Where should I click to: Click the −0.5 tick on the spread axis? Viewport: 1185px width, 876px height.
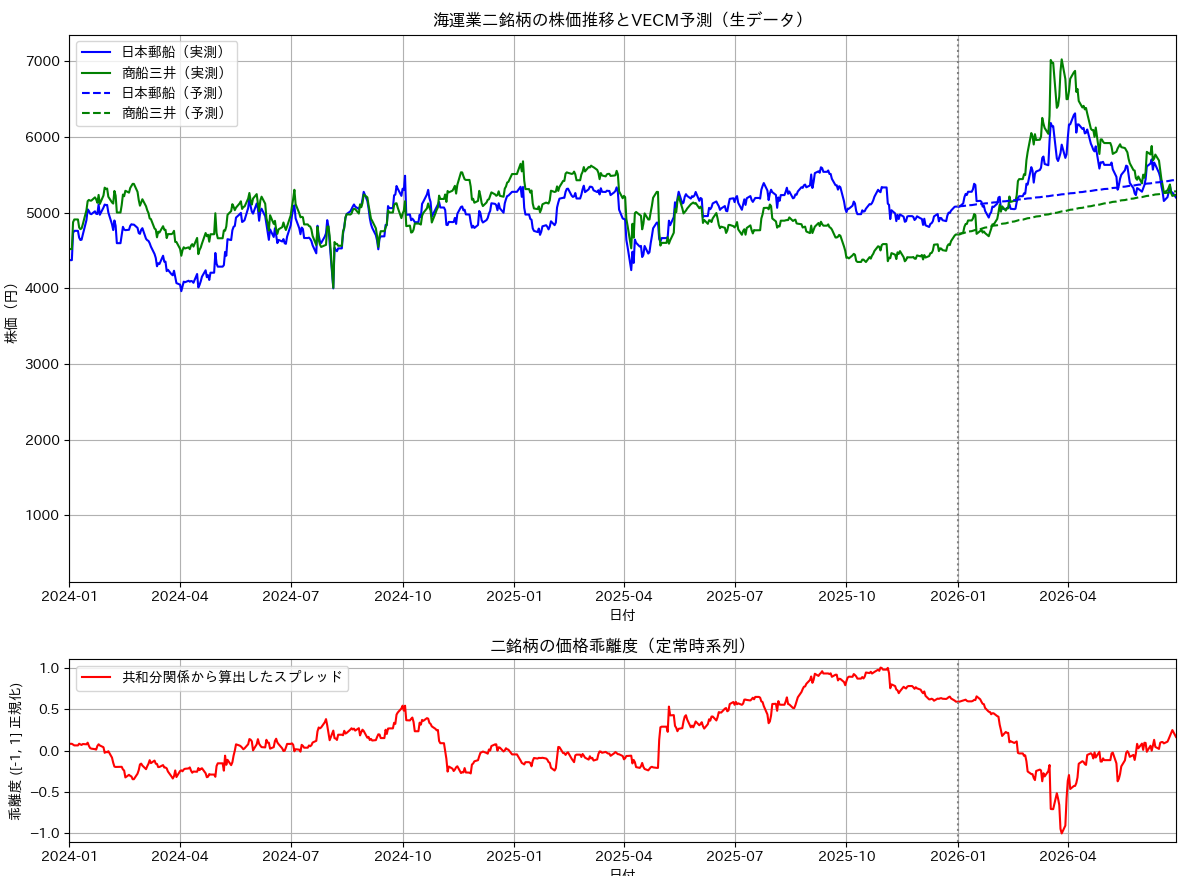coord(44,793)
